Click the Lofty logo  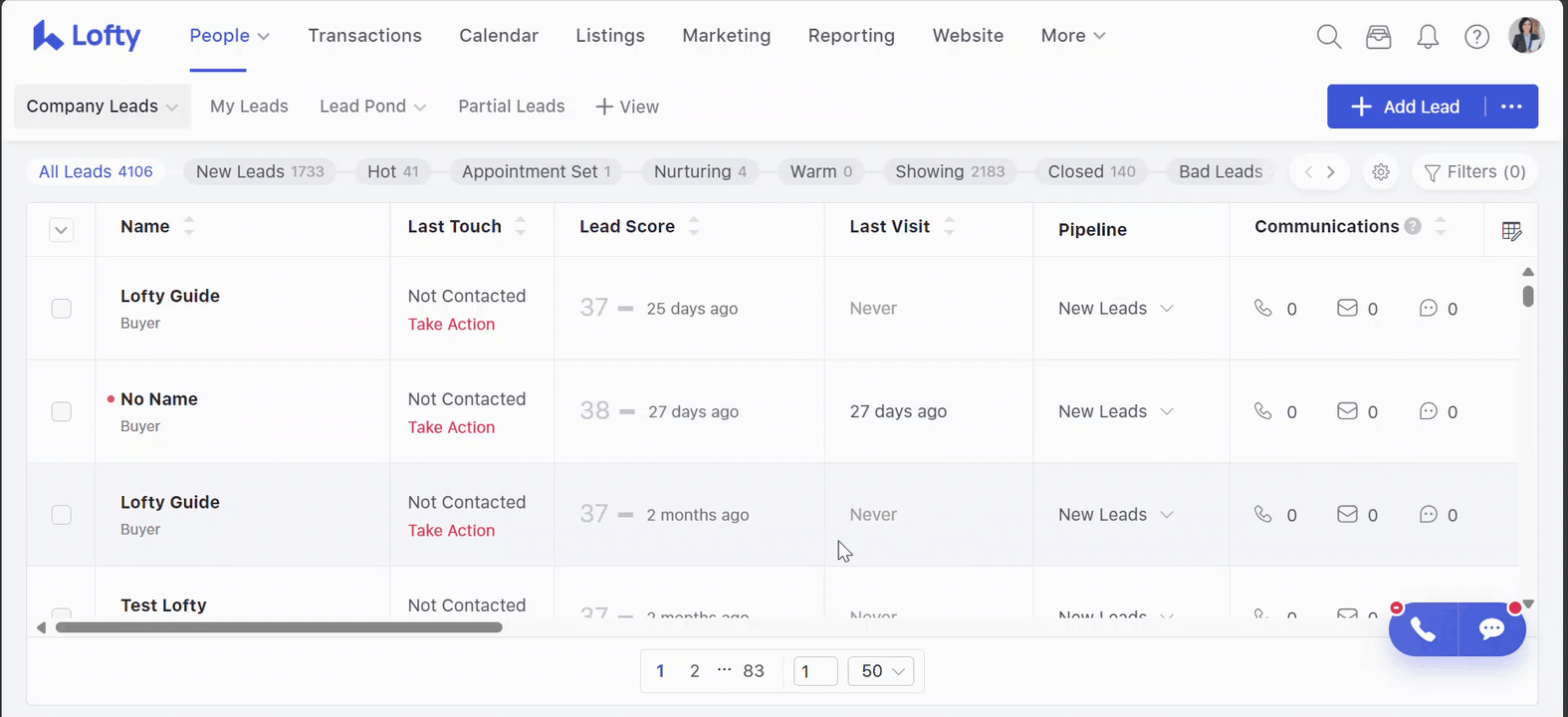click(x=87, y=36)
